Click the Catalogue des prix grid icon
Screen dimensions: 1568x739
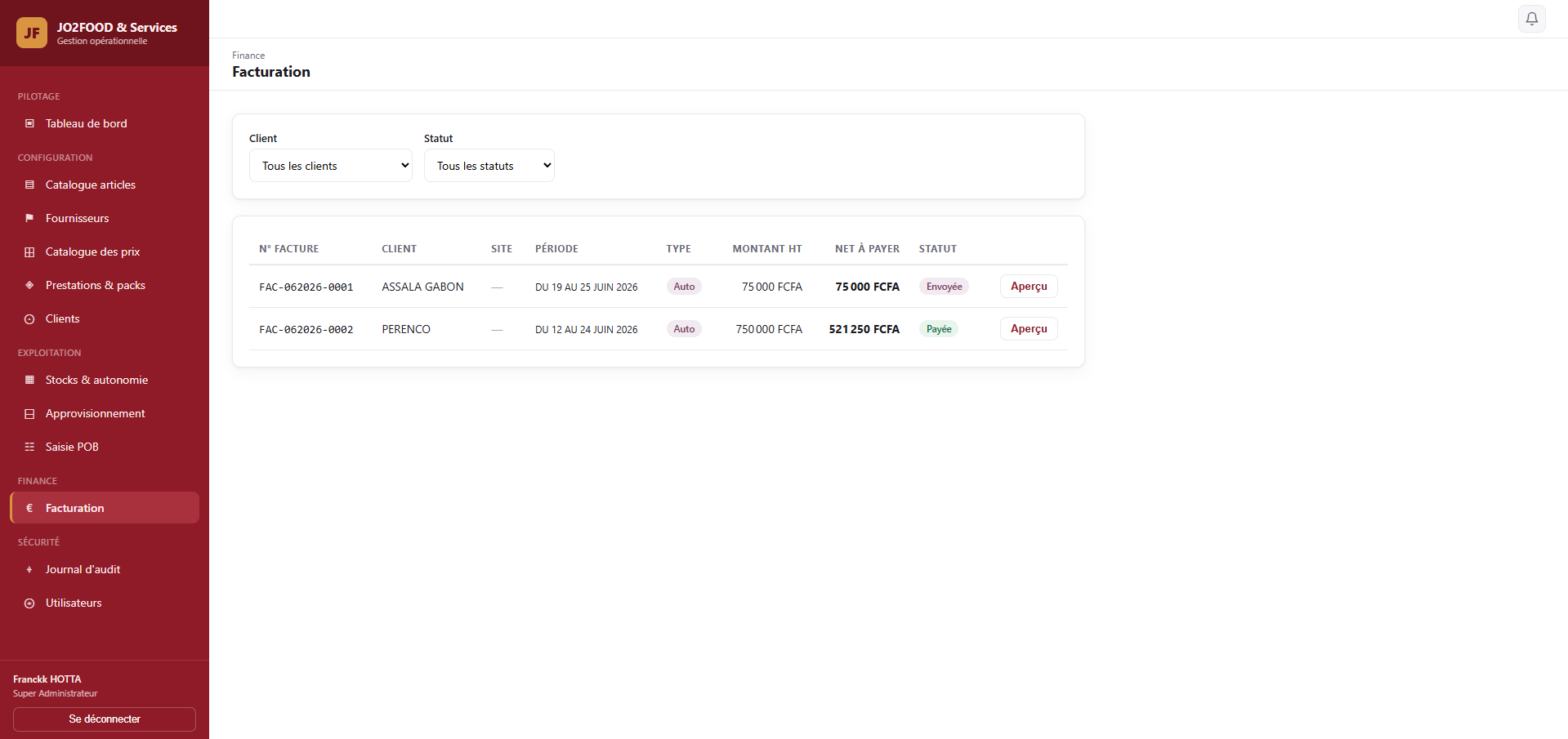click(x=29, y=252)
